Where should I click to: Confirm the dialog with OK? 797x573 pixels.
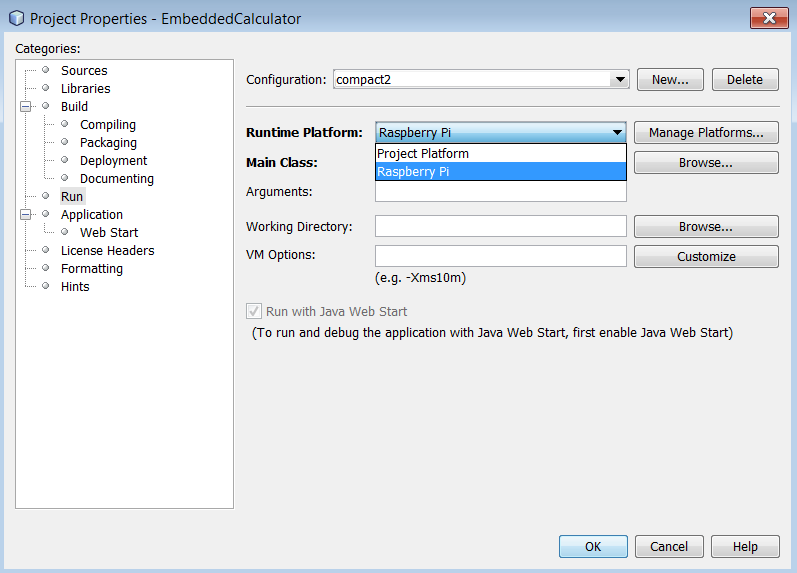coord(593,547)
